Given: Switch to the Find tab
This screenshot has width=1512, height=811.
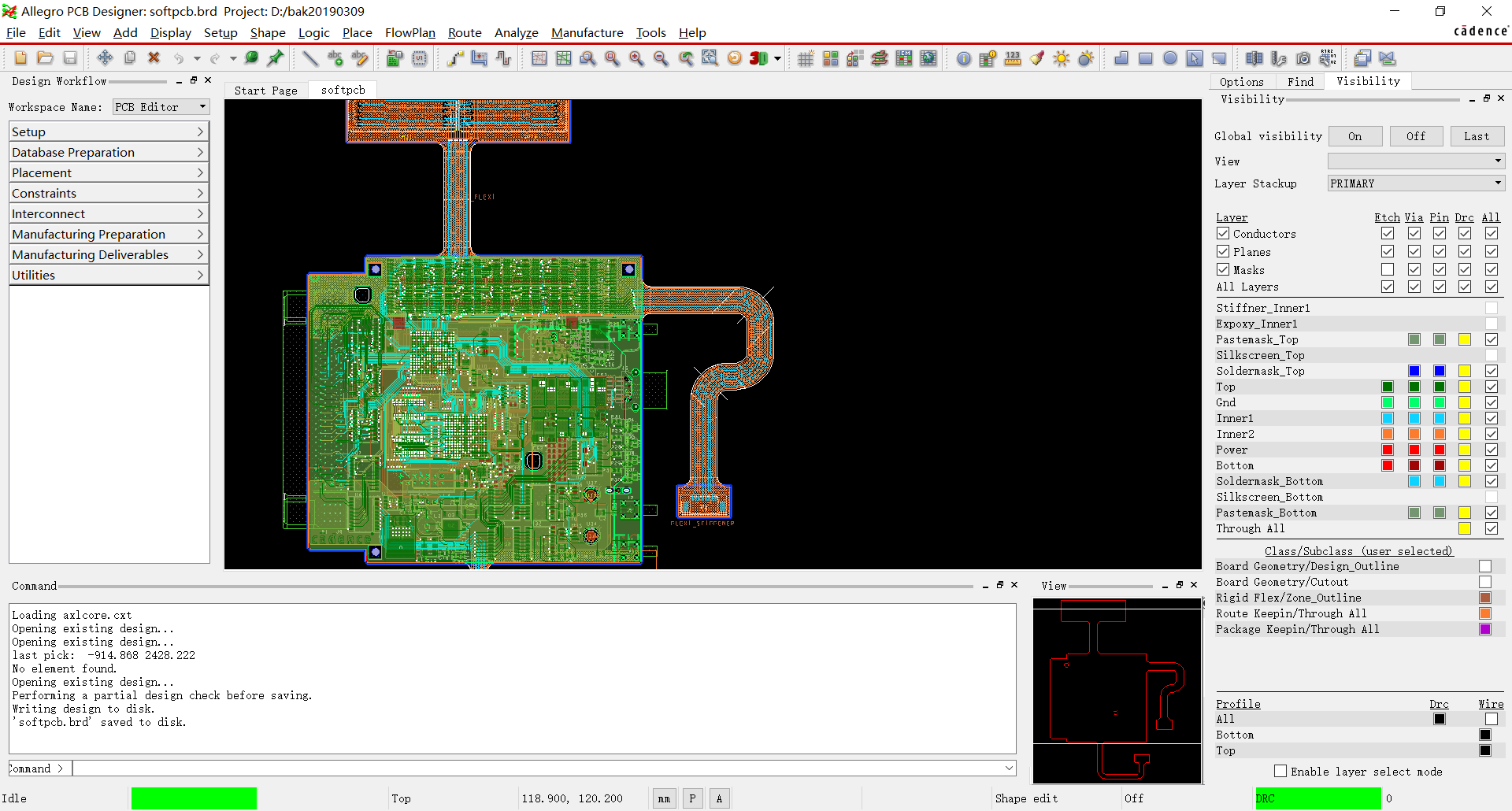Looking at the screenshot, I should pos(1300,82).
